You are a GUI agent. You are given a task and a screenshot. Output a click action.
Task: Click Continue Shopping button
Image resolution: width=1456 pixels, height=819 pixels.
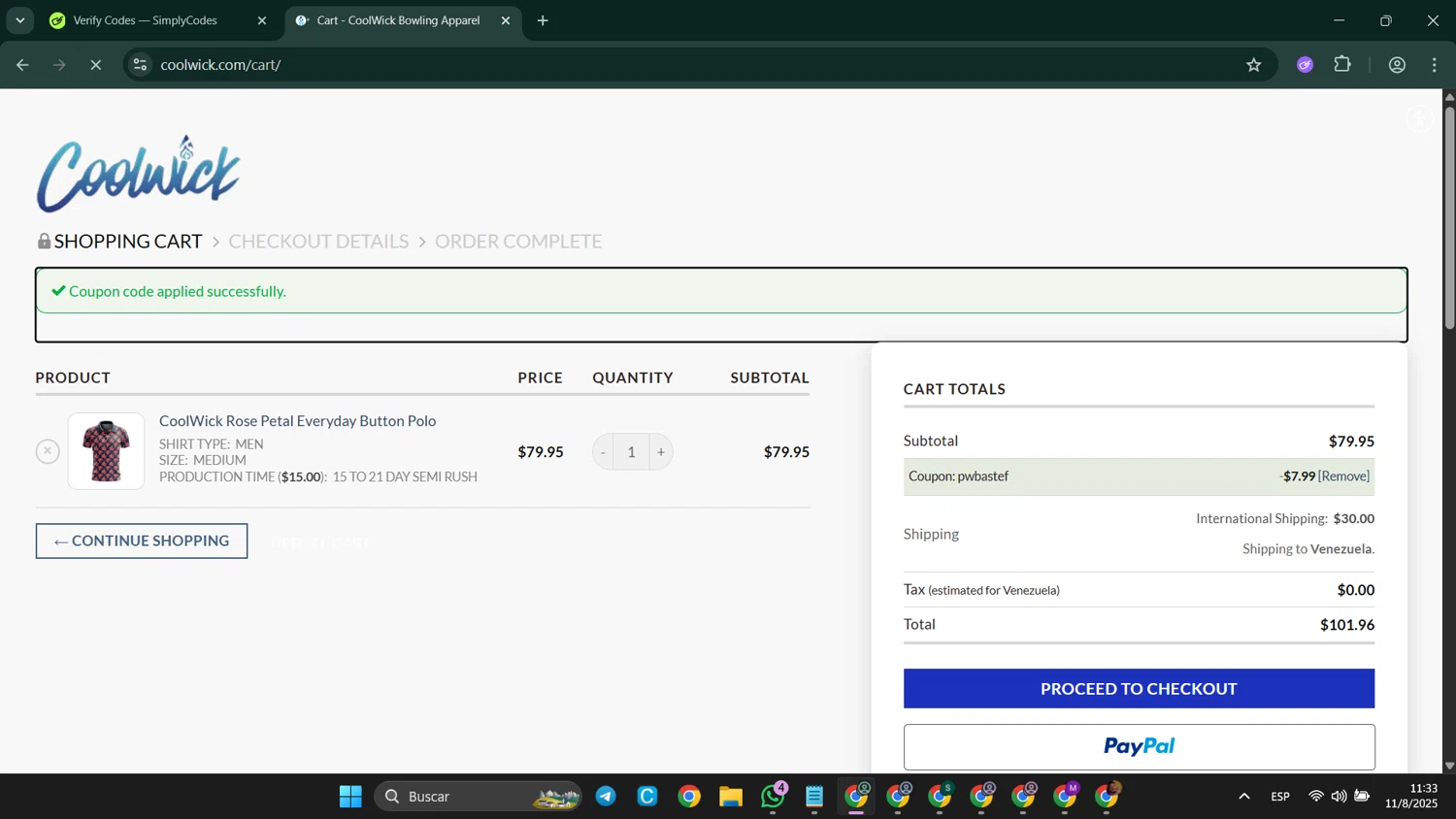[142, 541]
